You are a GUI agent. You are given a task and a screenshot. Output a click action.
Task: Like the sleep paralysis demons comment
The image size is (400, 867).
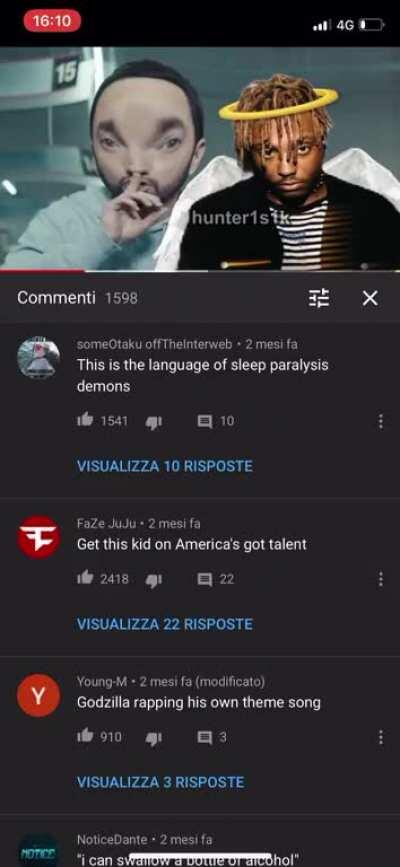click(85, 421)
